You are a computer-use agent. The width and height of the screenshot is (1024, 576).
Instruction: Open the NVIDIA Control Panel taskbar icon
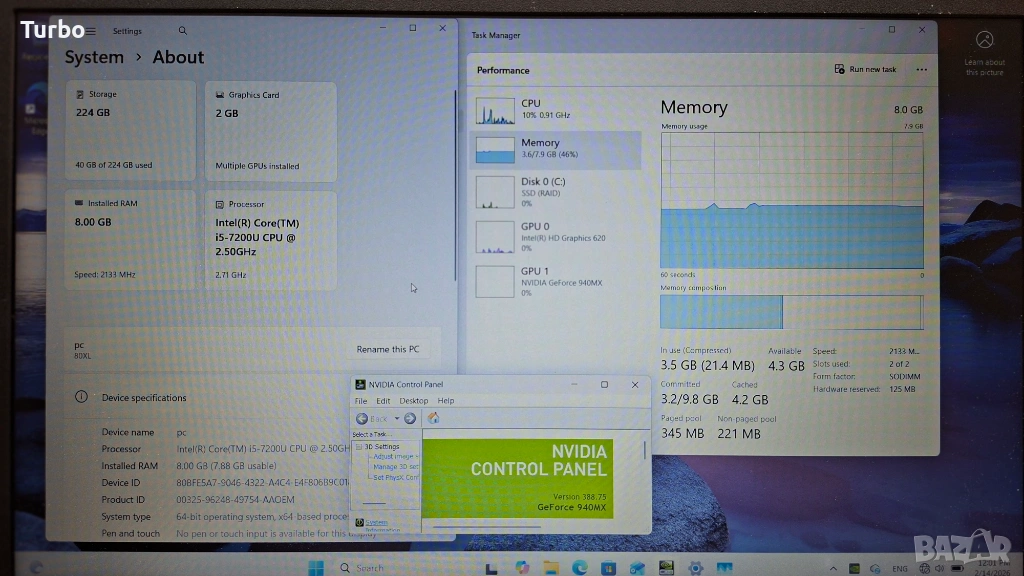[x=666, y=568]
